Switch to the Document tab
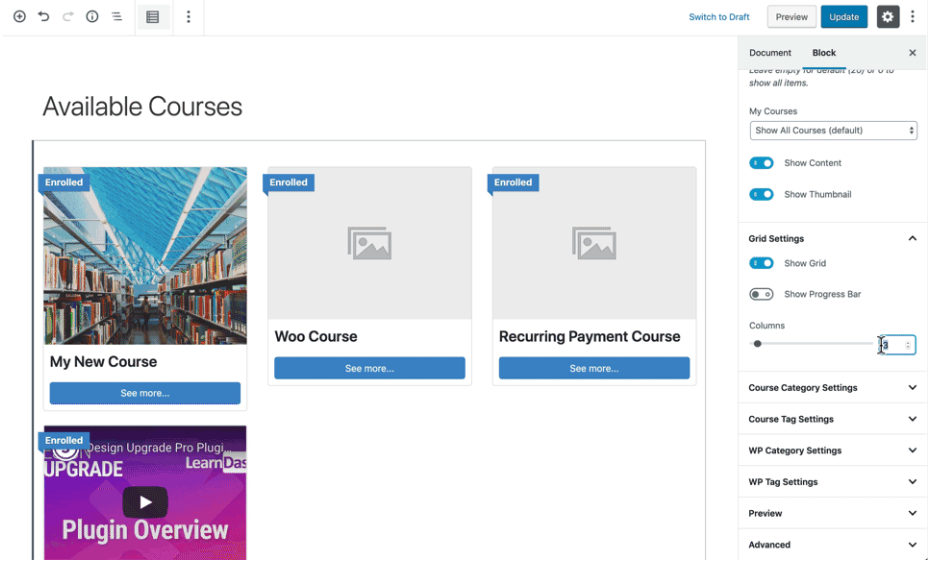935x566 pixels. [x=770, y=53]
